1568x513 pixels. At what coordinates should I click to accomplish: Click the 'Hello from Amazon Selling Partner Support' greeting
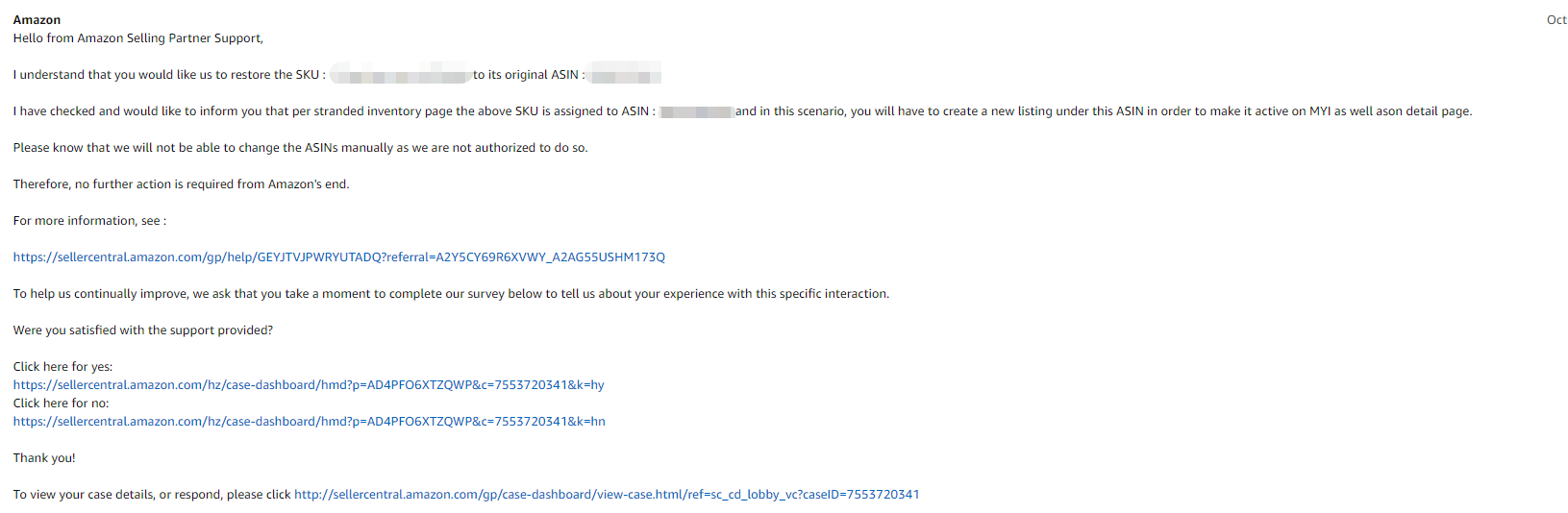[138, 38]
